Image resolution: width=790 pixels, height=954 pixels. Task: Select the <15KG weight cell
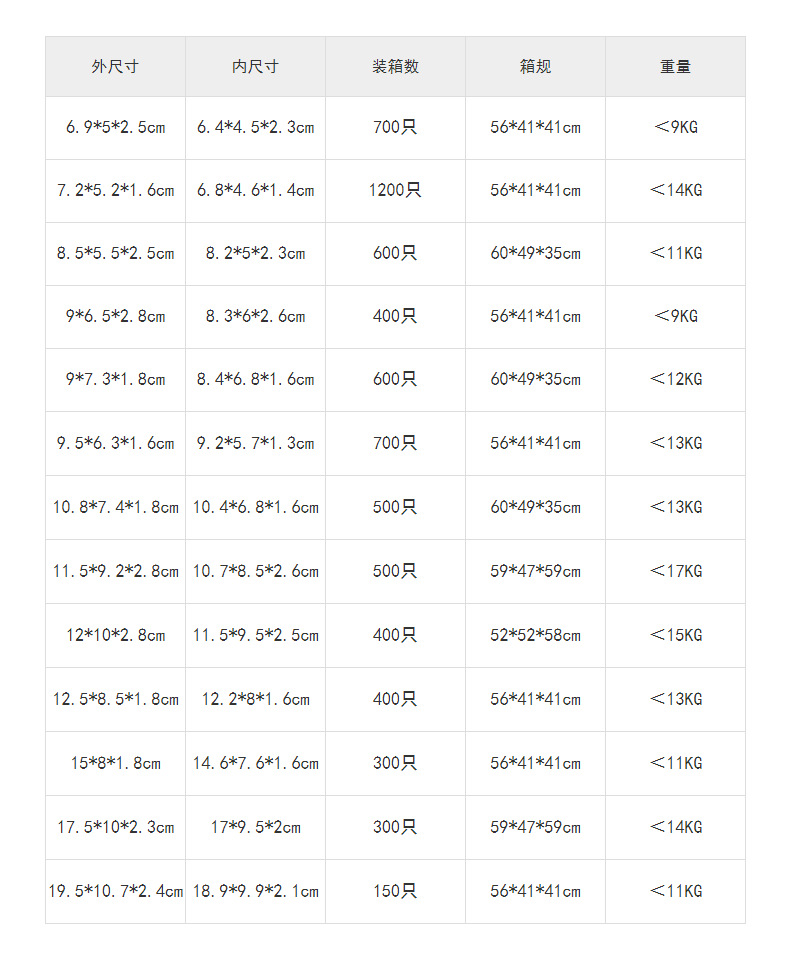[x=675, y=635]
